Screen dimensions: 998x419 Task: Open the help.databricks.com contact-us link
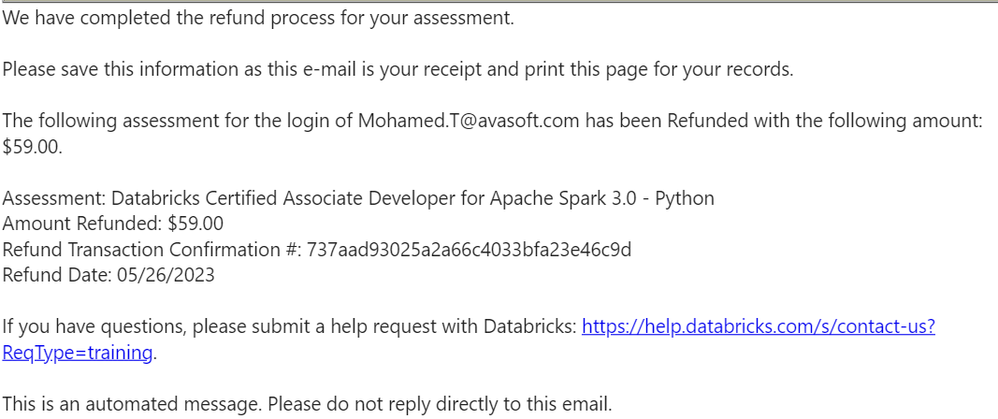point(759,327)
